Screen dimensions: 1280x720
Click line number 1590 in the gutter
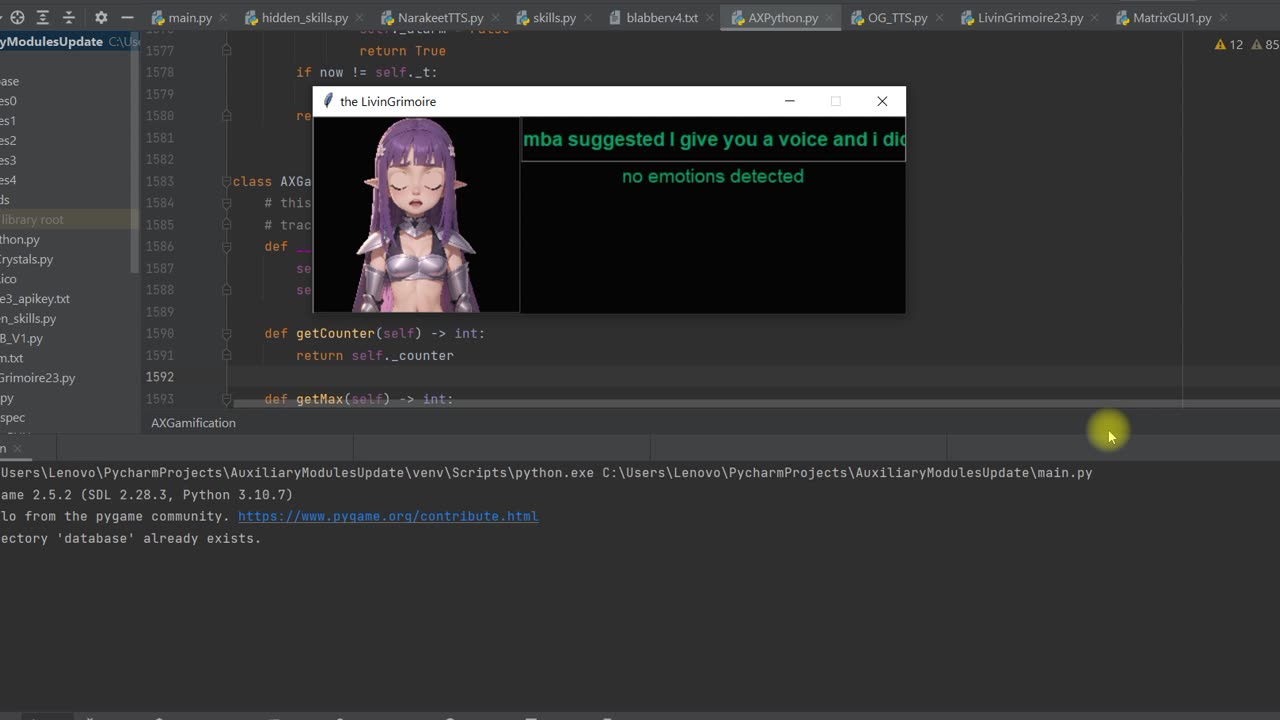click(x=160, y=333)
